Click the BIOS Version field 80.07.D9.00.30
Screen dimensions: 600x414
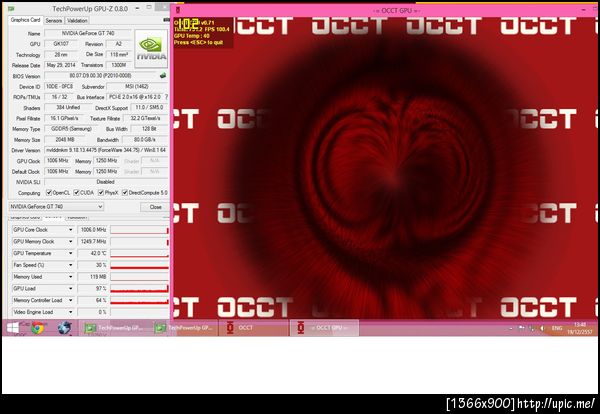101,76
